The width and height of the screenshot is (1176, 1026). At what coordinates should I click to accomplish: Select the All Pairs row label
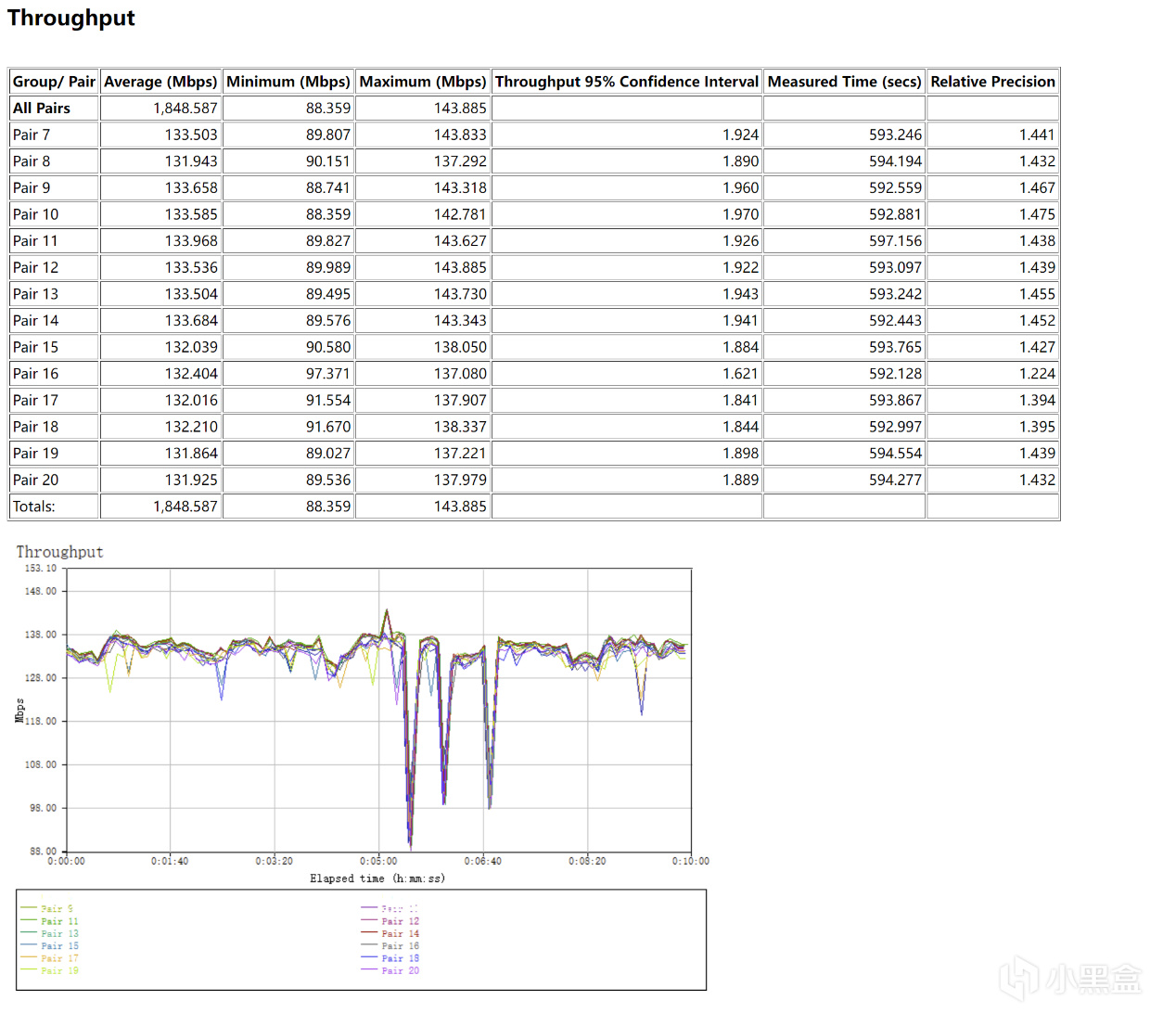(x=42, y=109)
